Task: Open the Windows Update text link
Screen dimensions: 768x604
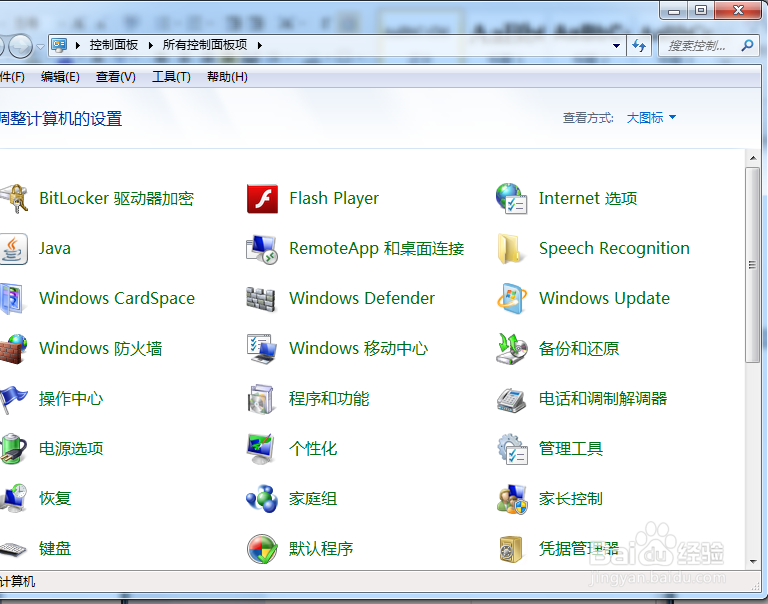Action: pos(604,298)
